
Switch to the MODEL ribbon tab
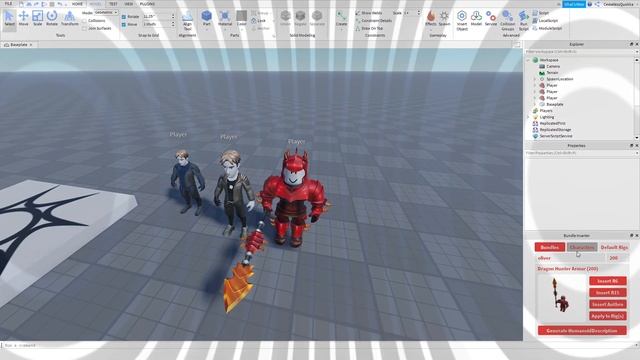(x=95, y=4)
